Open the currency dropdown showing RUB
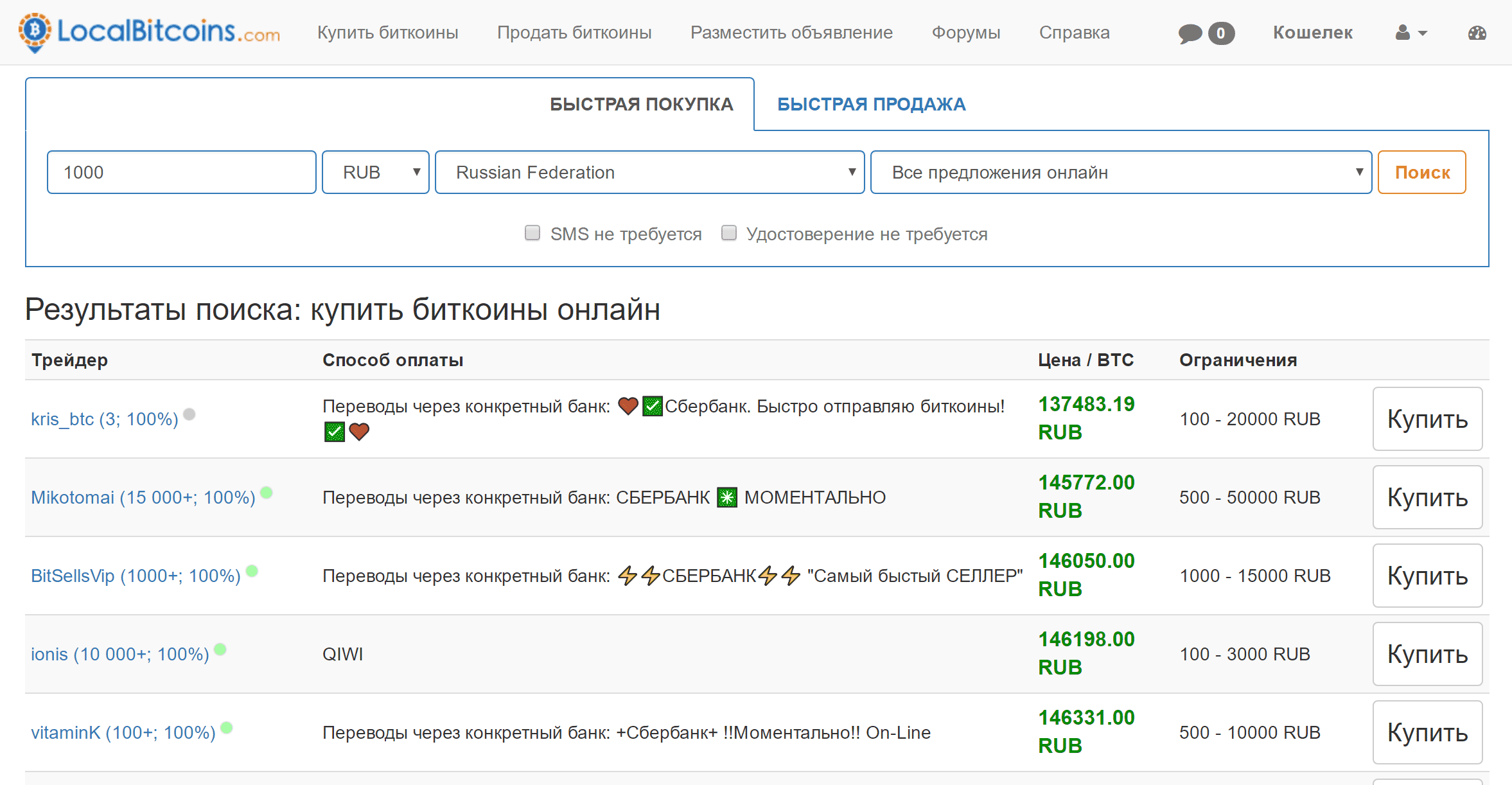Screen dimensions: 1512x785 click(x=375, y=172)
